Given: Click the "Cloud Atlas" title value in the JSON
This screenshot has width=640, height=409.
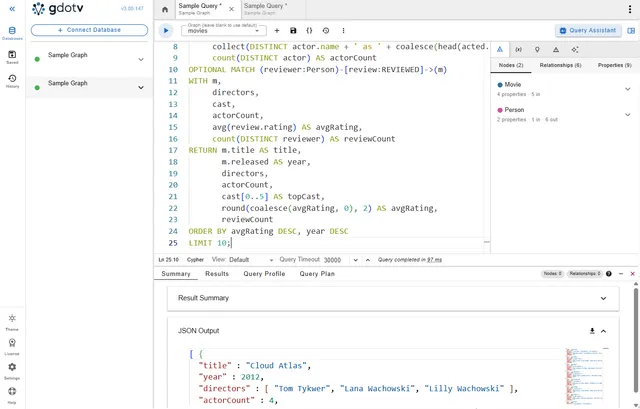Looking at the screenshot, I should coord(276,366).
